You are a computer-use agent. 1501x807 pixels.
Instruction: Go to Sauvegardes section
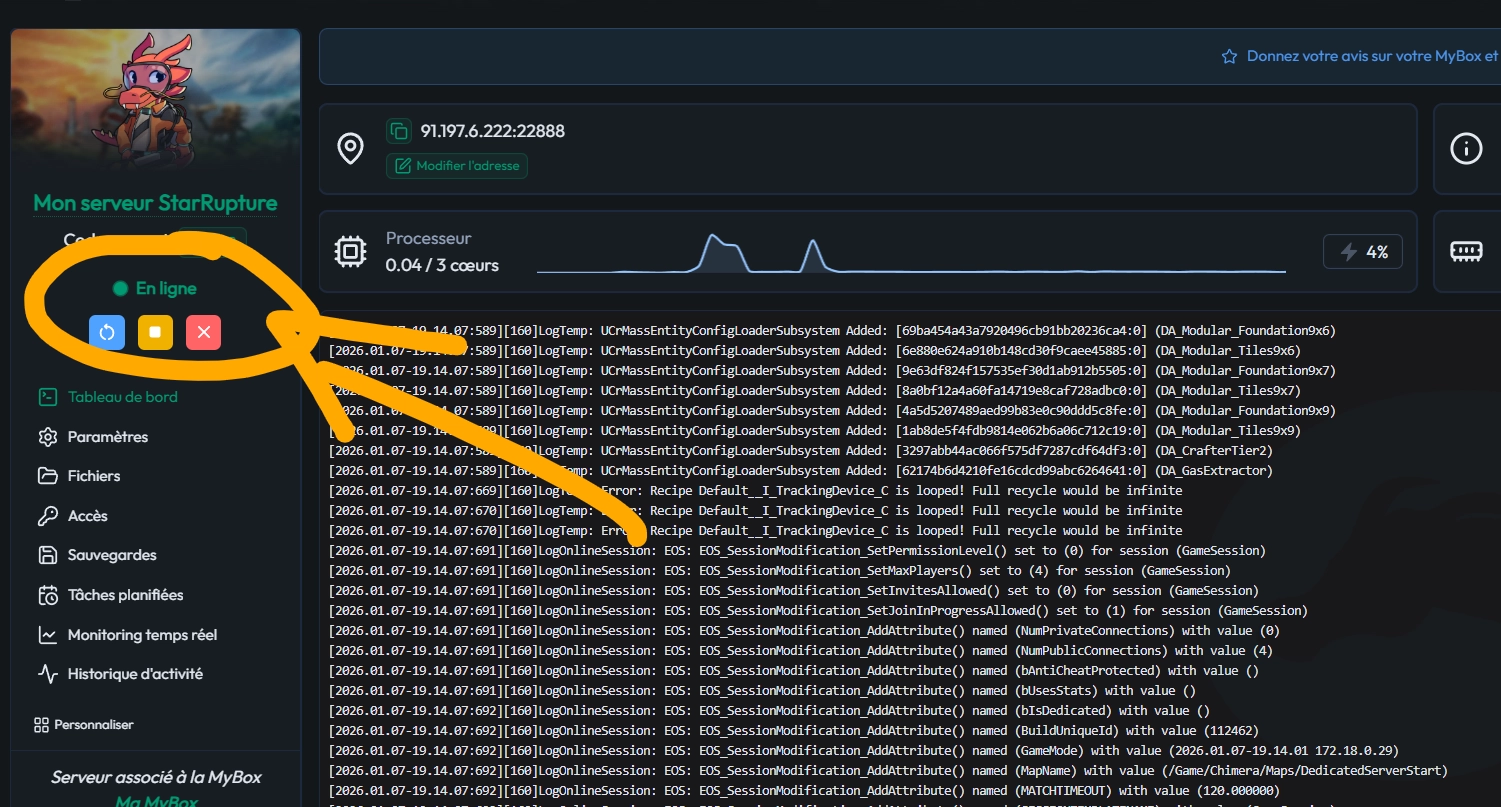click(x=112, y=554)
